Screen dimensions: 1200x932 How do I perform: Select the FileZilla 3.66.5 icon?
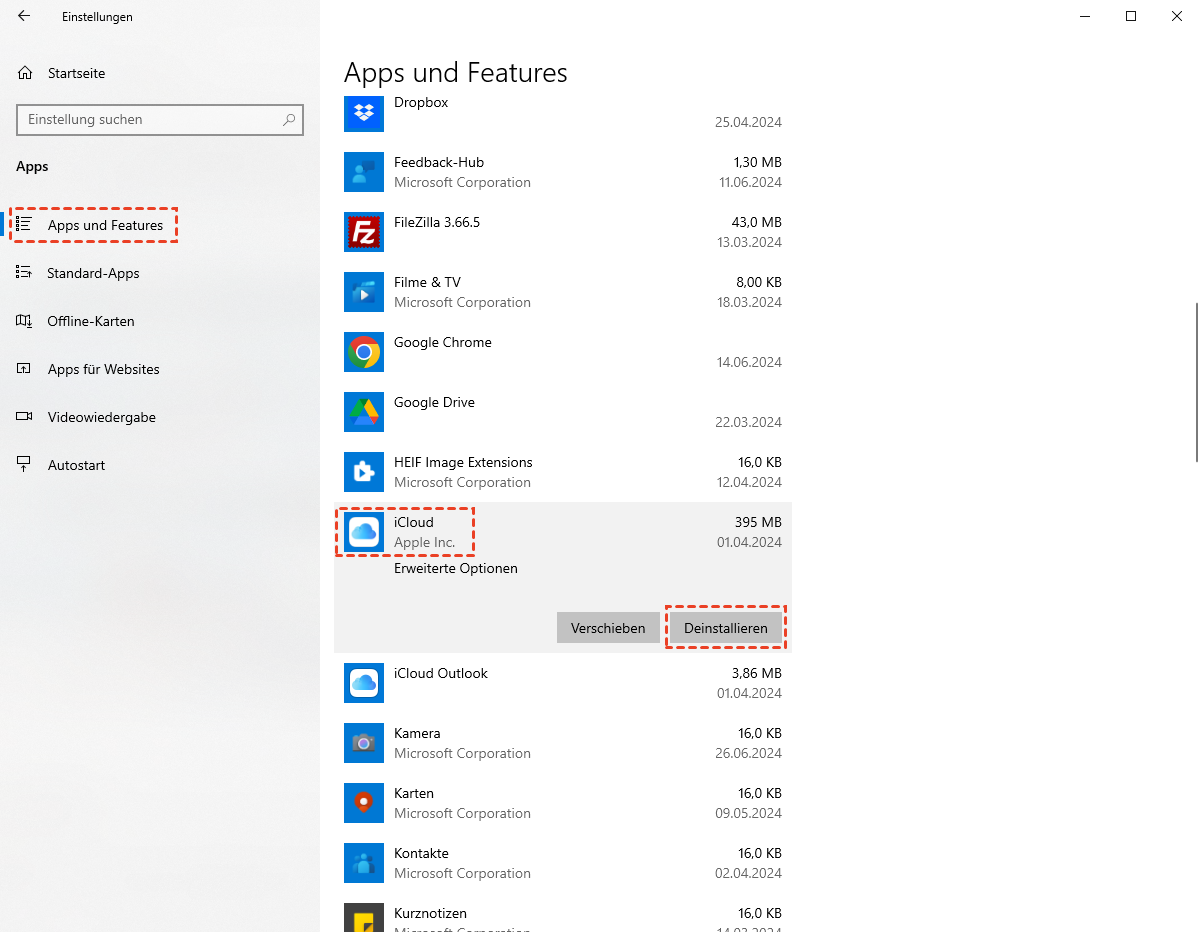[x=364, y=232]
